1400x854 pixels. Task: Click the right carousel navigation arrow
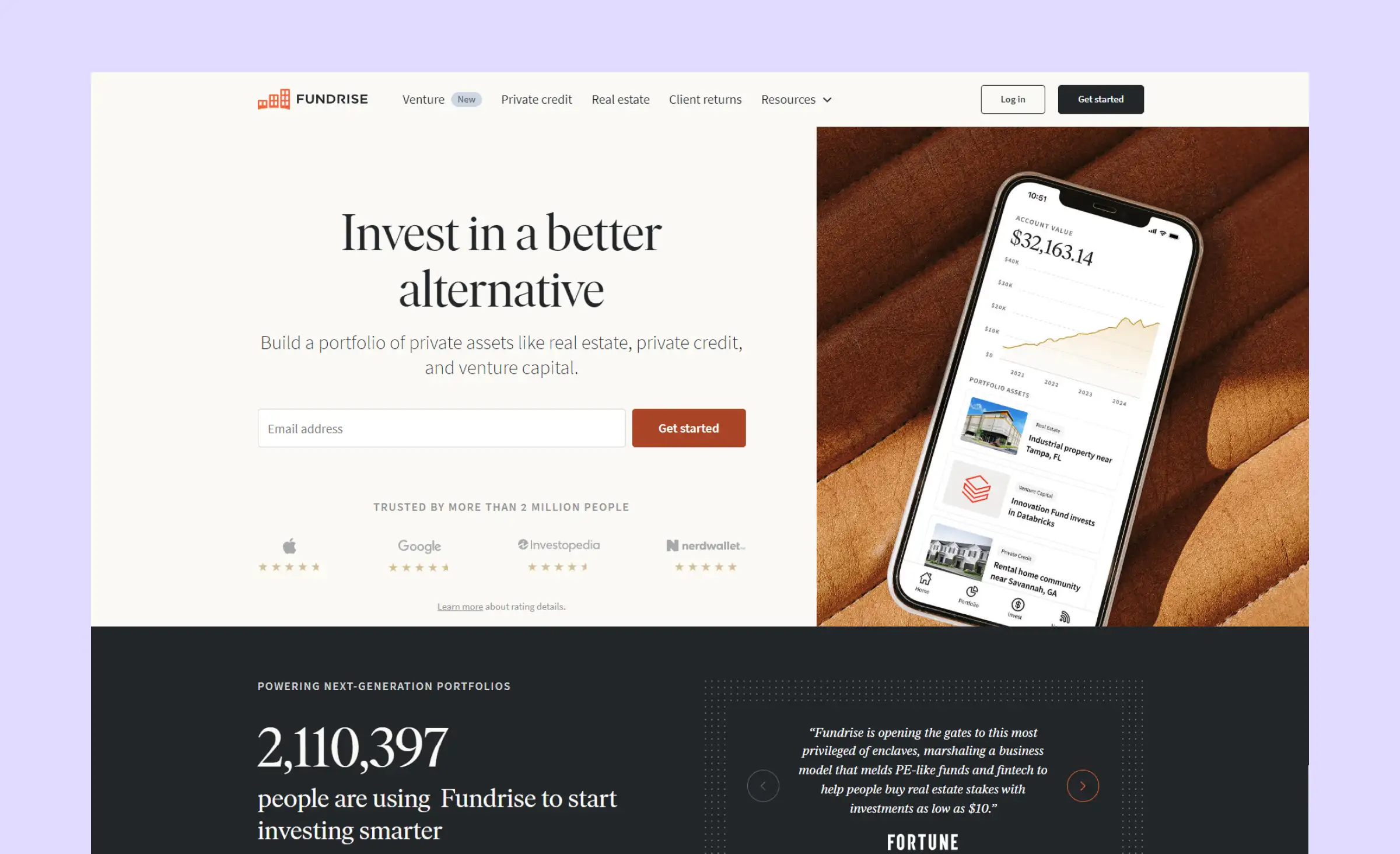pos(1083,786)
